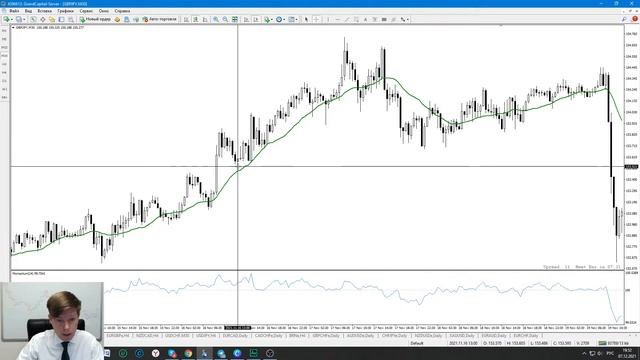This screenshot has height=360, width=640.
Task: Open search magnifier at top right
Action: pyautogui.click(x=624, y=19)
